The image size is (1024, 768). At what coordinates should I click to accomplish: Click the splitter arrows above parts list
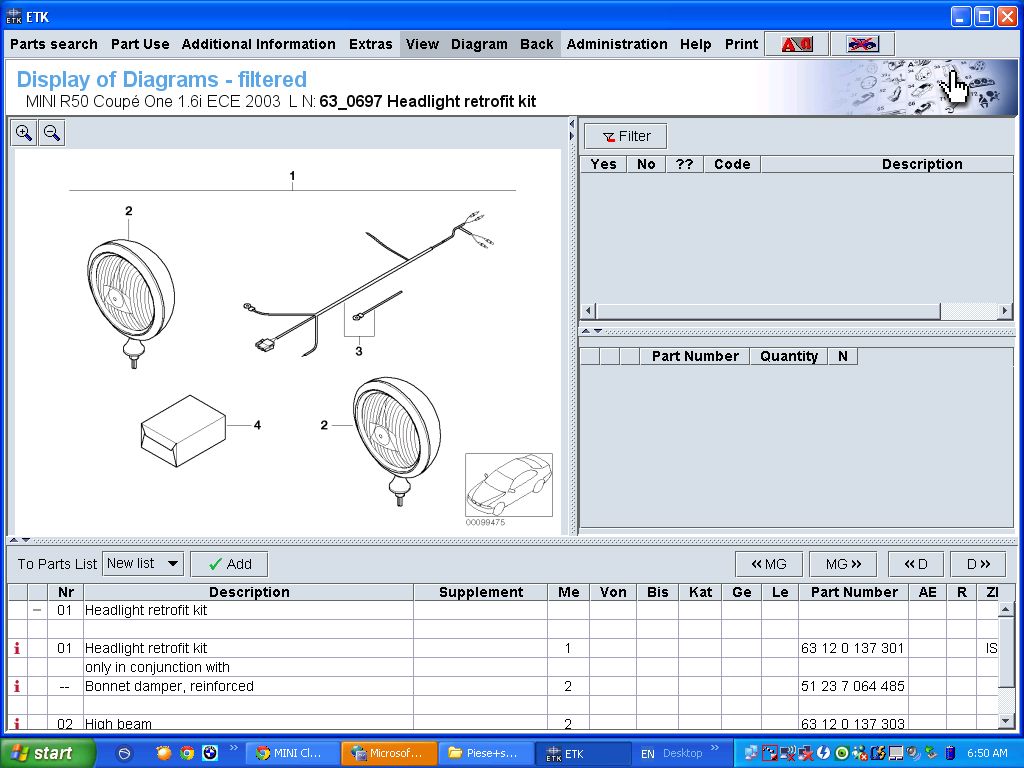click(x=20, y=540)
